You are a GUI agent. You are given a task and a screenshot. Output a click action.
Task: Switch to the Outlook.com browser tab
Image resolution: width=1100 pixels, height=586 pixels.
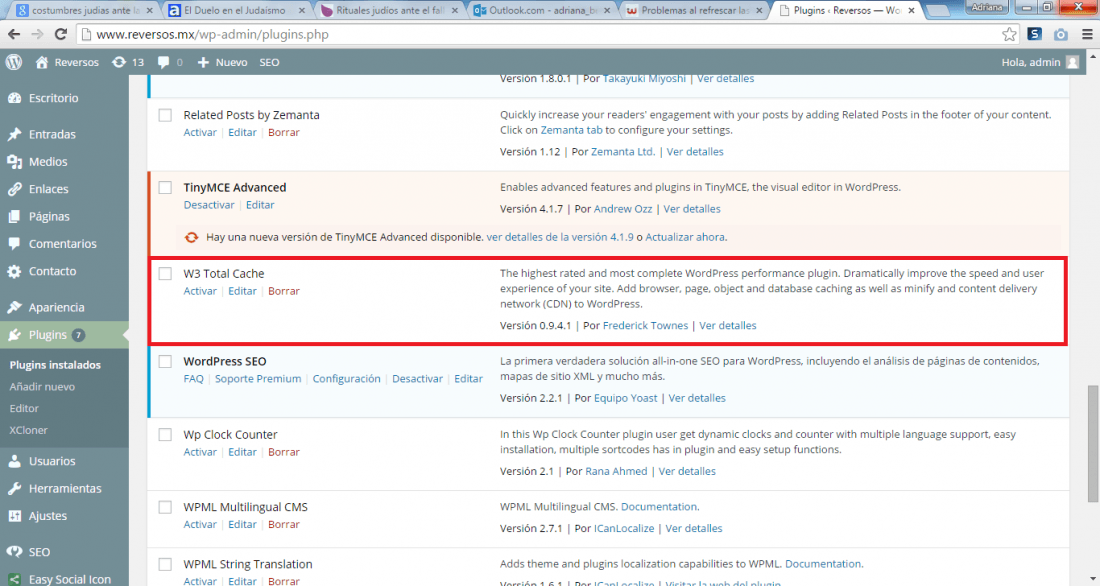pos(539,11)
